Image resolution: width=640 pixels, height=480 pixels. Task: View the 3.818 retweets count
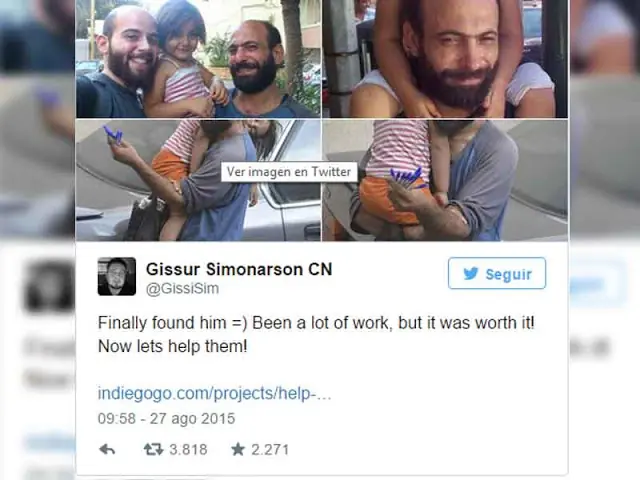(188, 449)
